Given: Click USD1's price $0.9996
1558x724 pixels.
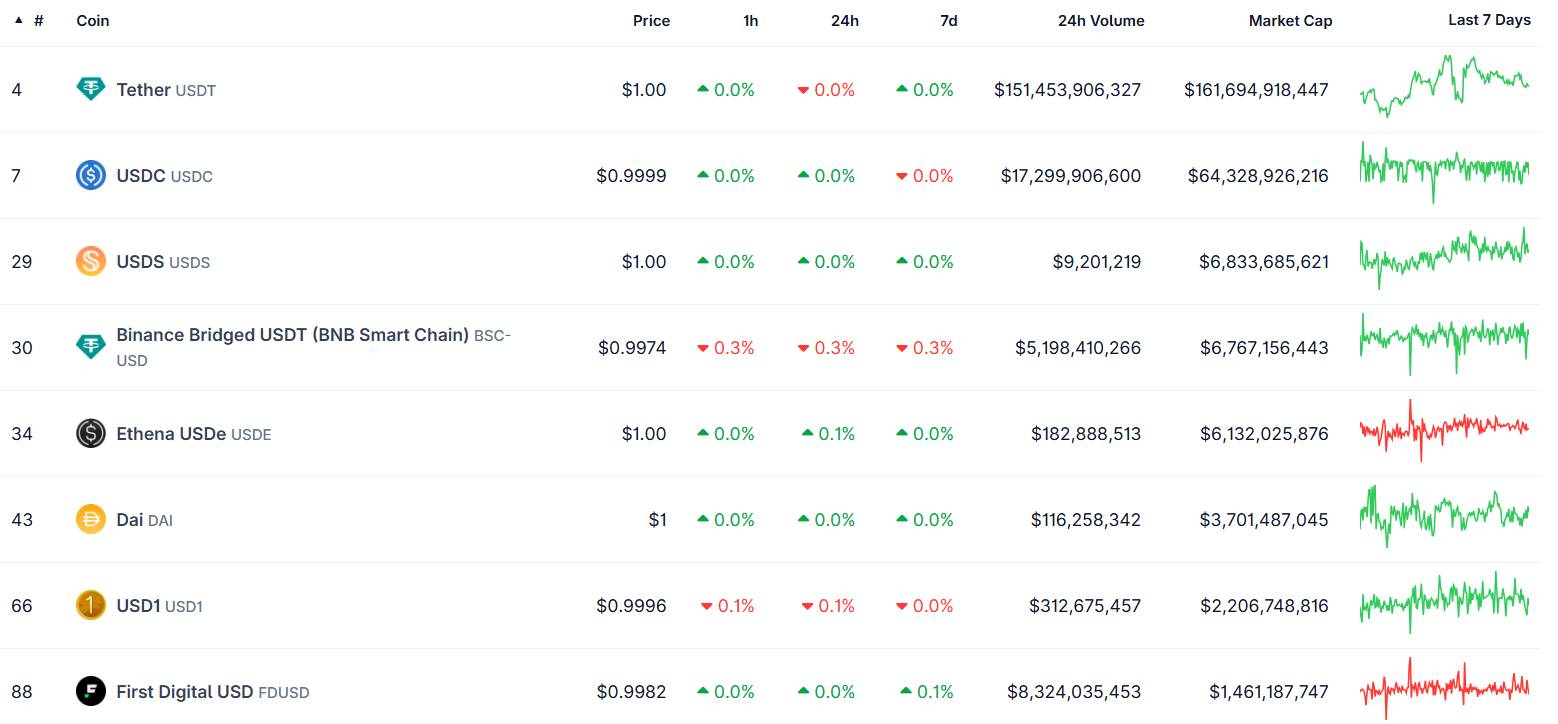Looking at the screenshot, I should click(x=631, y=606).
